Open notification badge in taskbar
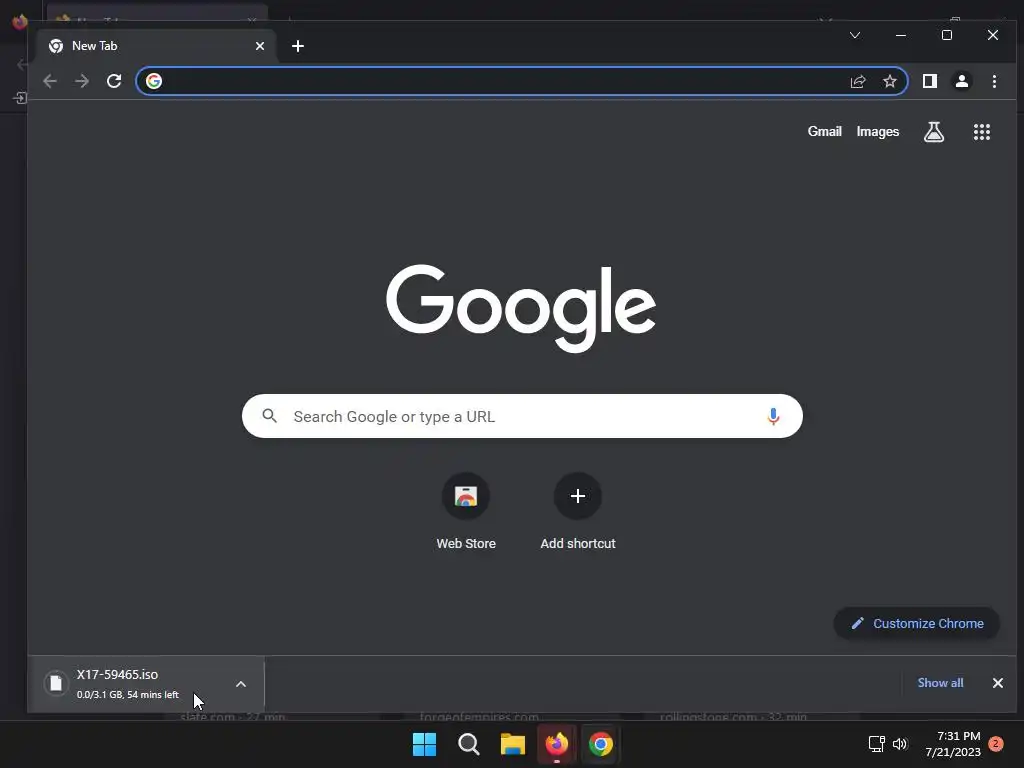This screenshot has width=1024, height=768. [996, 744]
